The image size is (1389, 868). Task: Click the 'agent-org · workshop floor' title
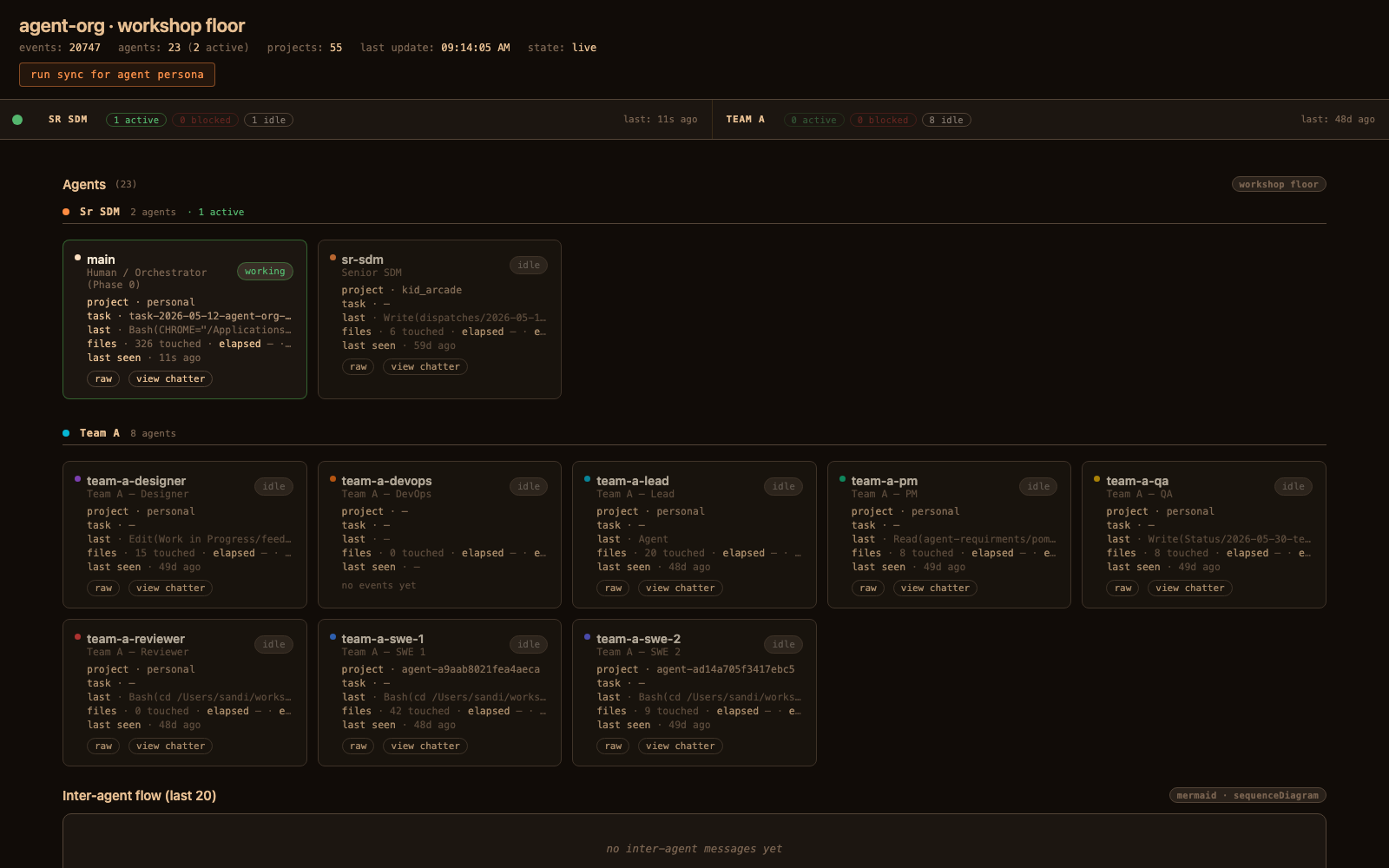132,26
